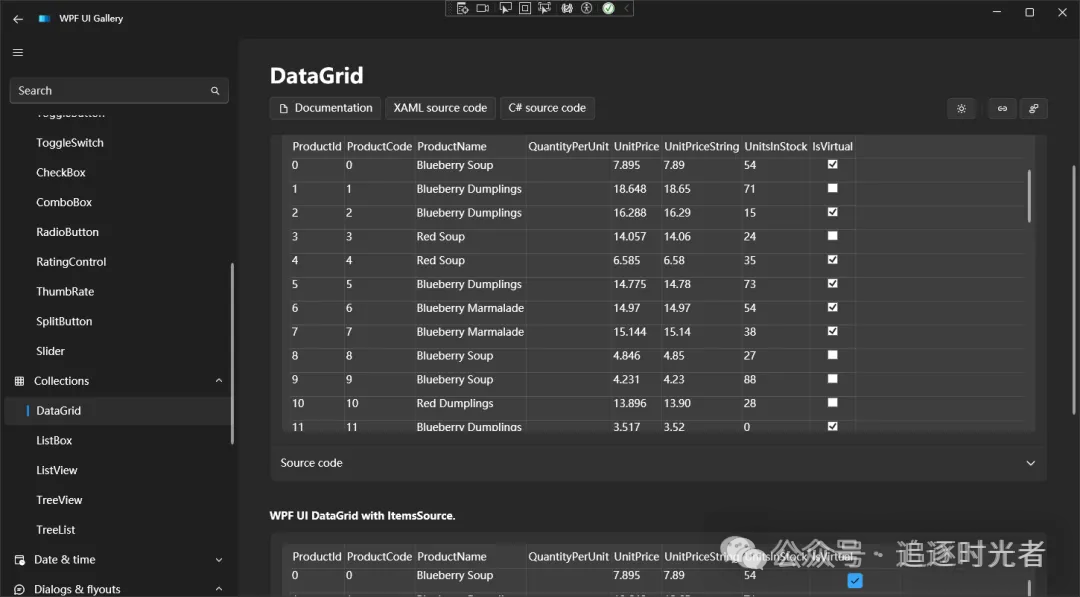Viewport: 1080px width, 597px height.
Task: Sort by the UnitPrice column header
Action: [636, 147]
